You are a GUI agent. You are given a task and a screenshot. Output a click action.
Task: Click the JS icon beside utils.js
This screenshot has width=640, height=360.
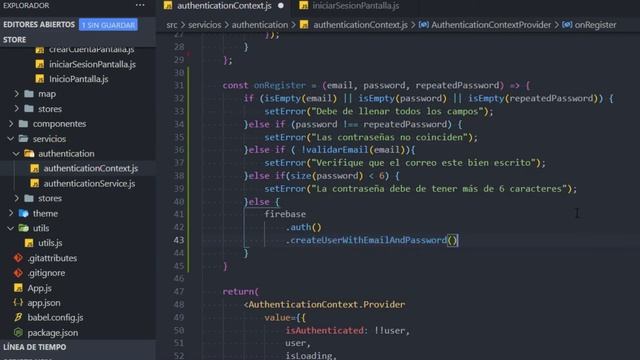click(x=29, y=243)
